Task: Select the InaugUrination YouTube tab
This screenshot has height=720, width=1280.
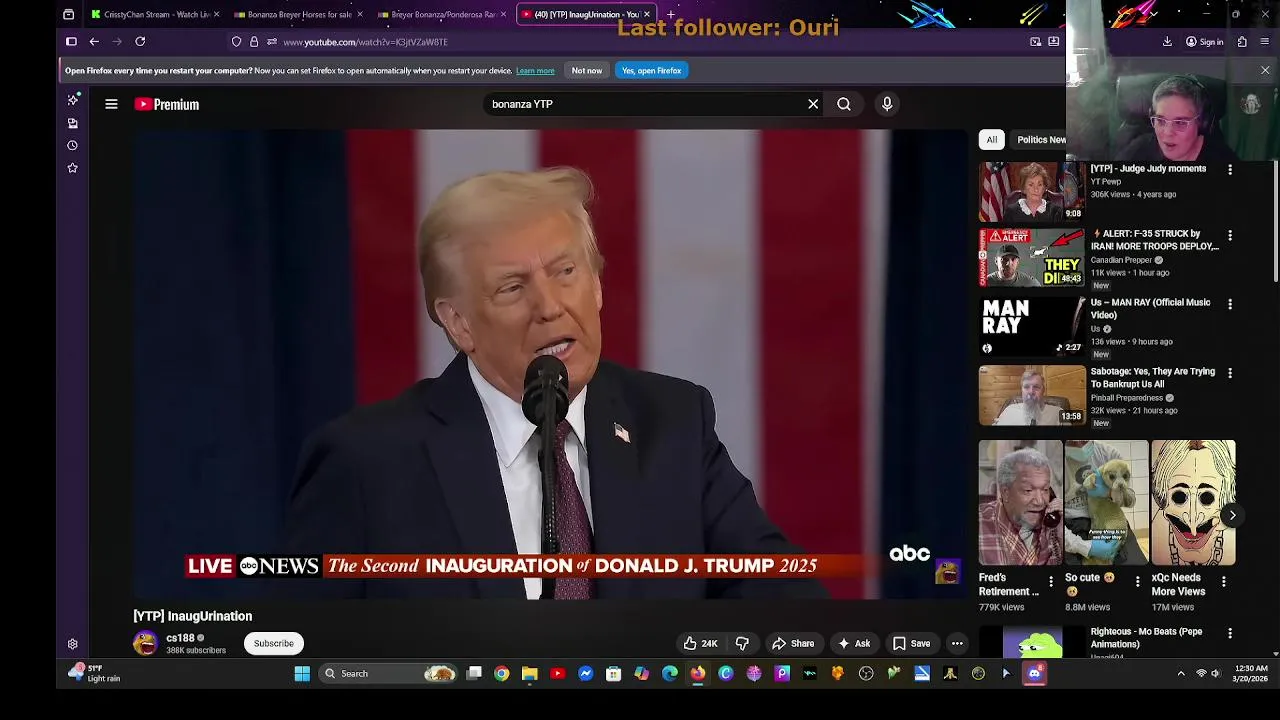Action: 586,14
